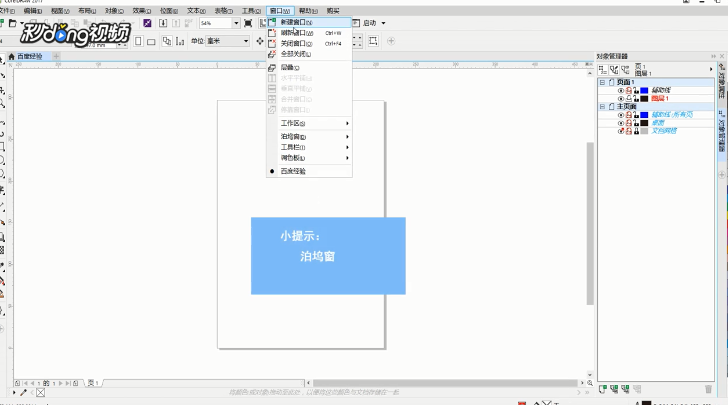This screenshot has width=728, height=405.
Task: Open the Color Palettes (调色板) submenu
Action: pyautogui.click(x=309, y=158)
